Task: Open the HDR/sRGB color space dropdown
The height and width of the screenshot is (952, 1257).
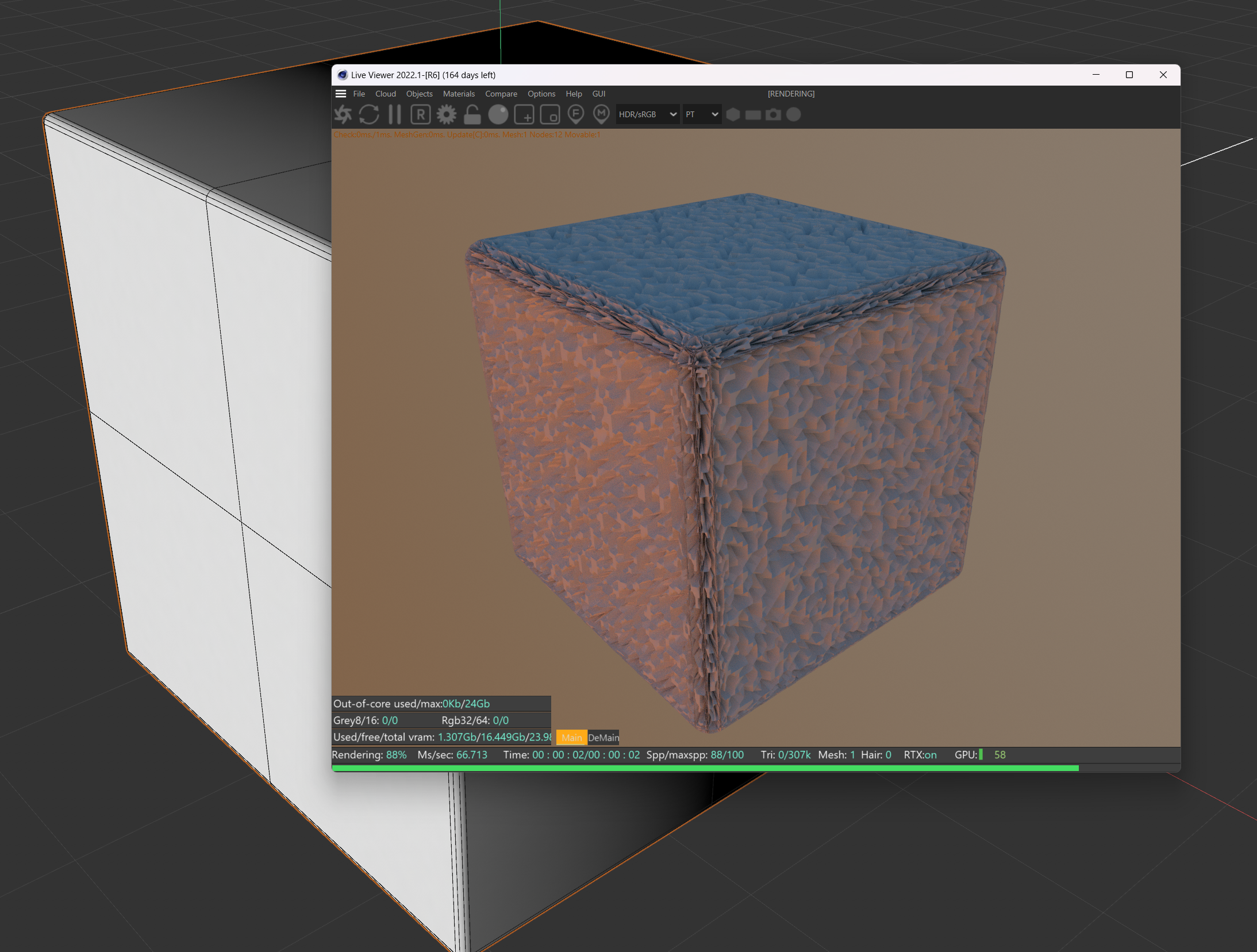Action: coord(647,114)
